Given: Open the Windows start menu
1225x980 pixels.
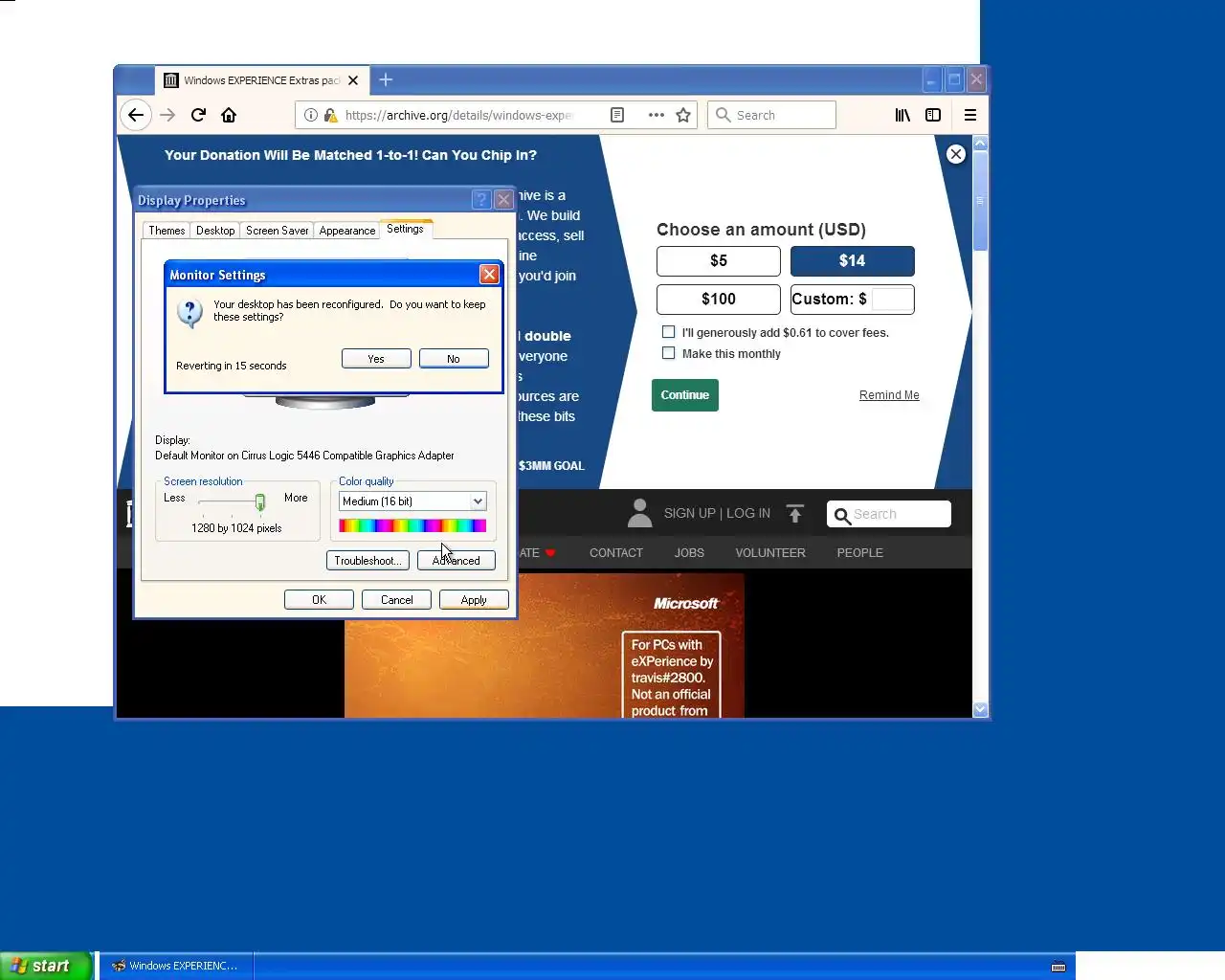Looking at the screenshot, I should pos(46,966).
